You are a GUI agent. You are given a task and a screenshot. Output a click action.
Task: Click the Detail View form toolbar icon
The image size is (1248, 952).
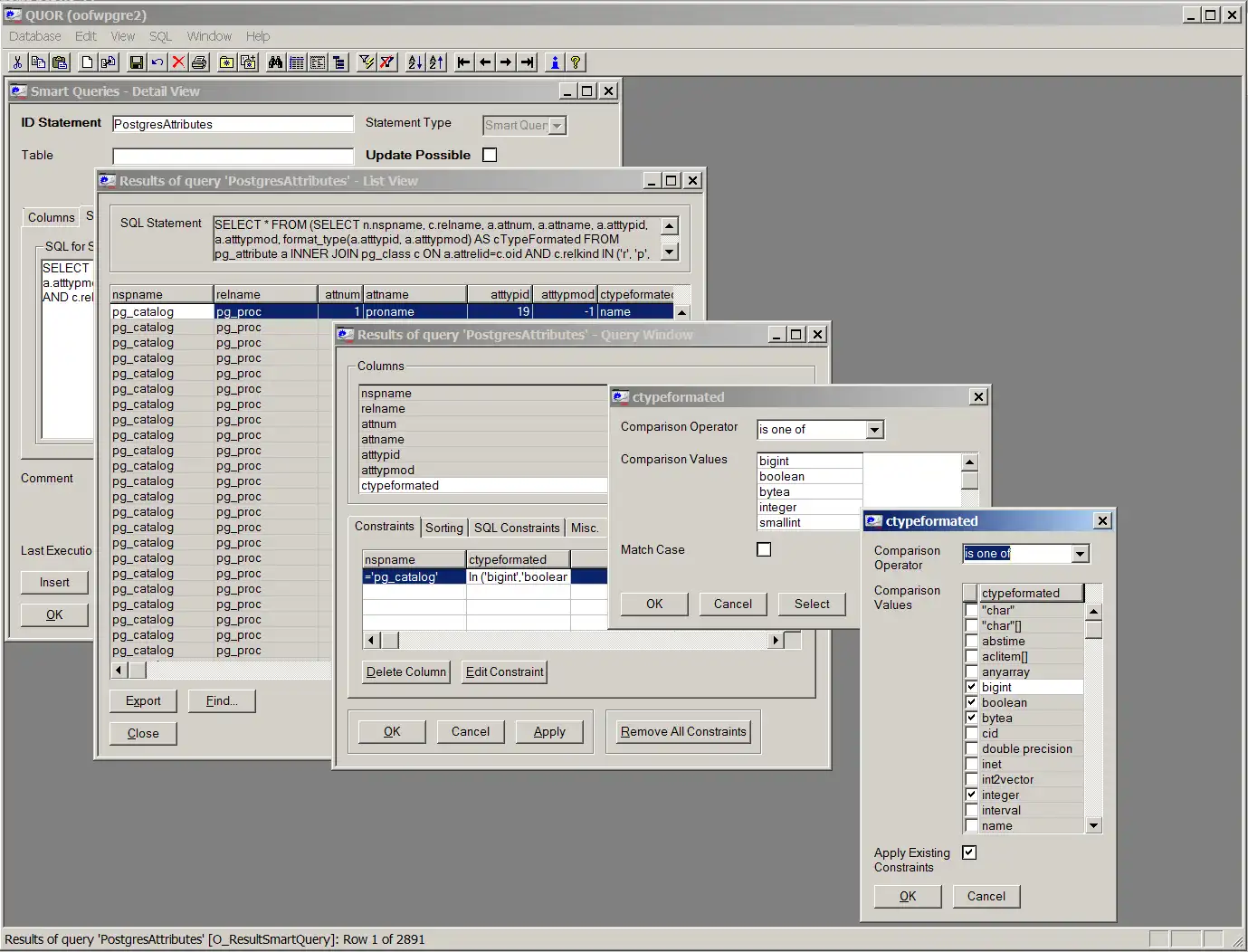(318, 62)
